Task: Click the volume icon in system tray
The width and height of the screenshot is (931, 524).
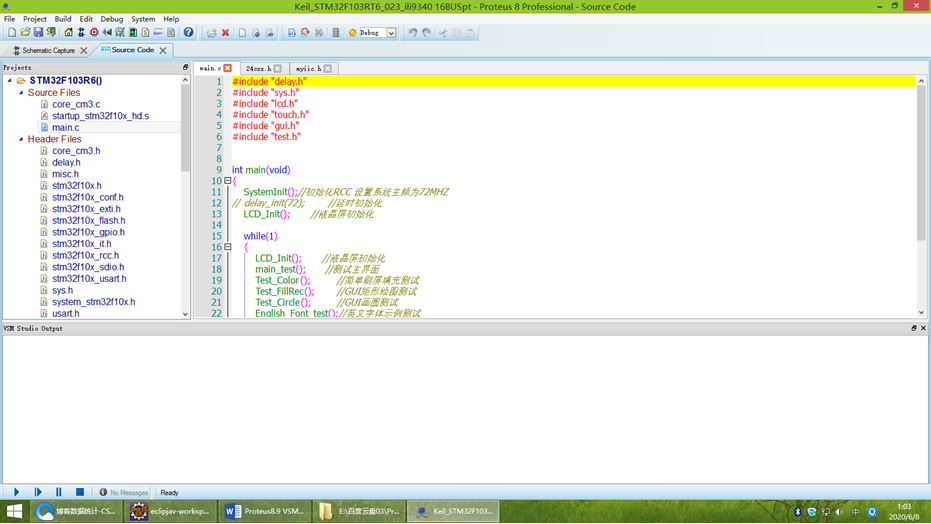Action: [x=839, y=512]
